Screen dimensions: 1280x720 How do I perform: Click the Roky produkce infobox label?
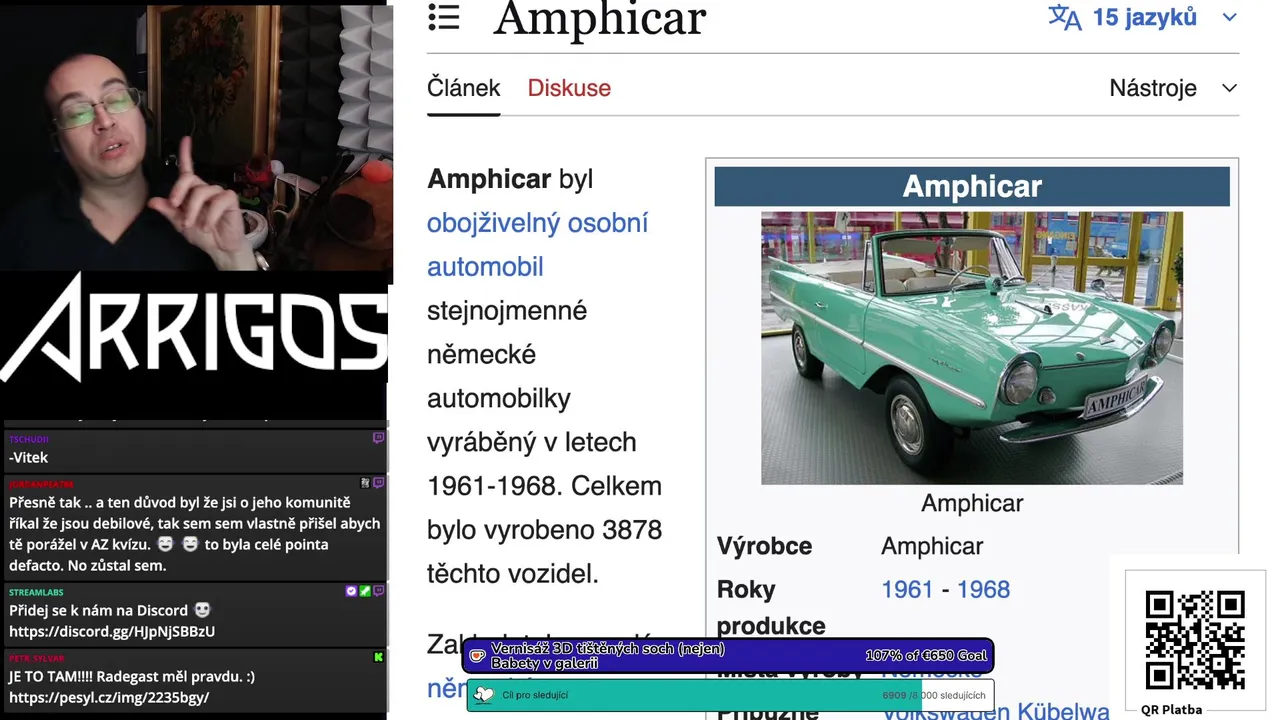click(x=771, y=607)
